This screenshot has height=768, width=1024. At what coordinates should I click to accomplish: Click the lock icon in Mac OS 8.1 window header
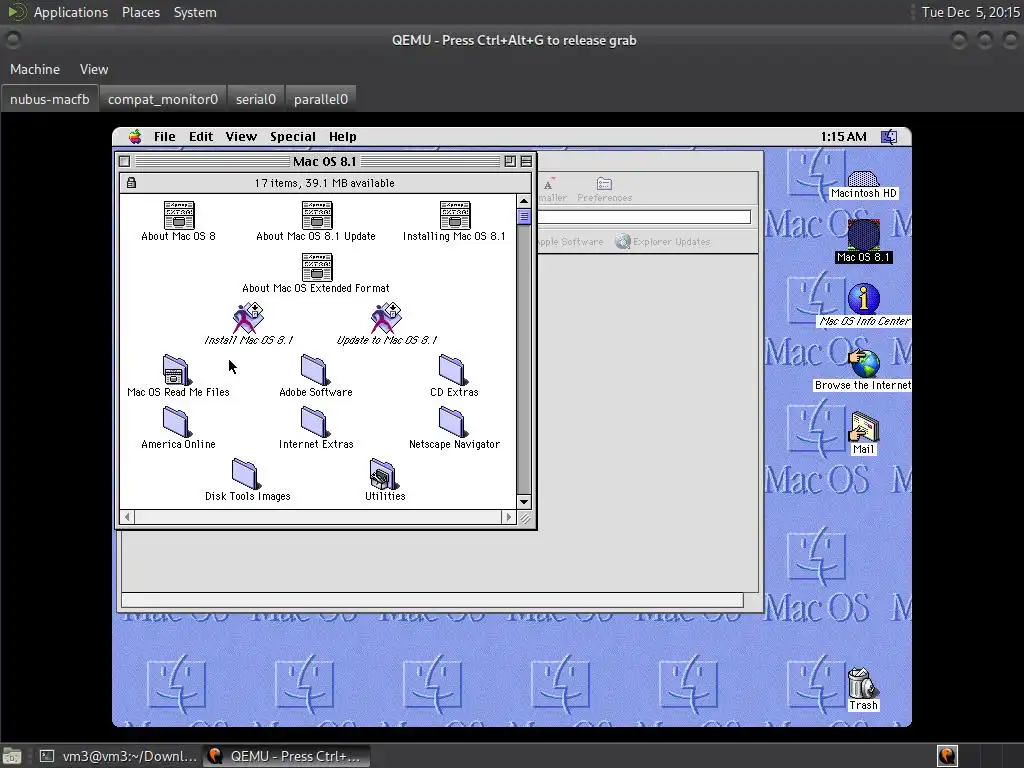(x=131, y=183)
